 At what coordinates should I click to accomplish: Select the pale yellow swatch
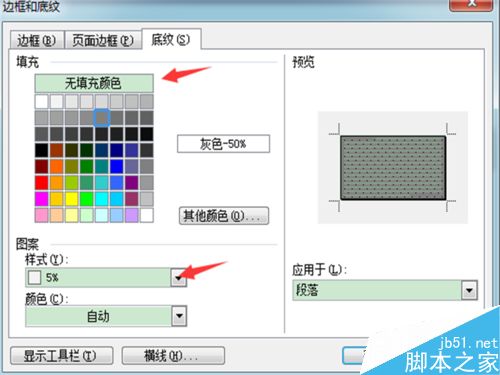click(72, 215)
